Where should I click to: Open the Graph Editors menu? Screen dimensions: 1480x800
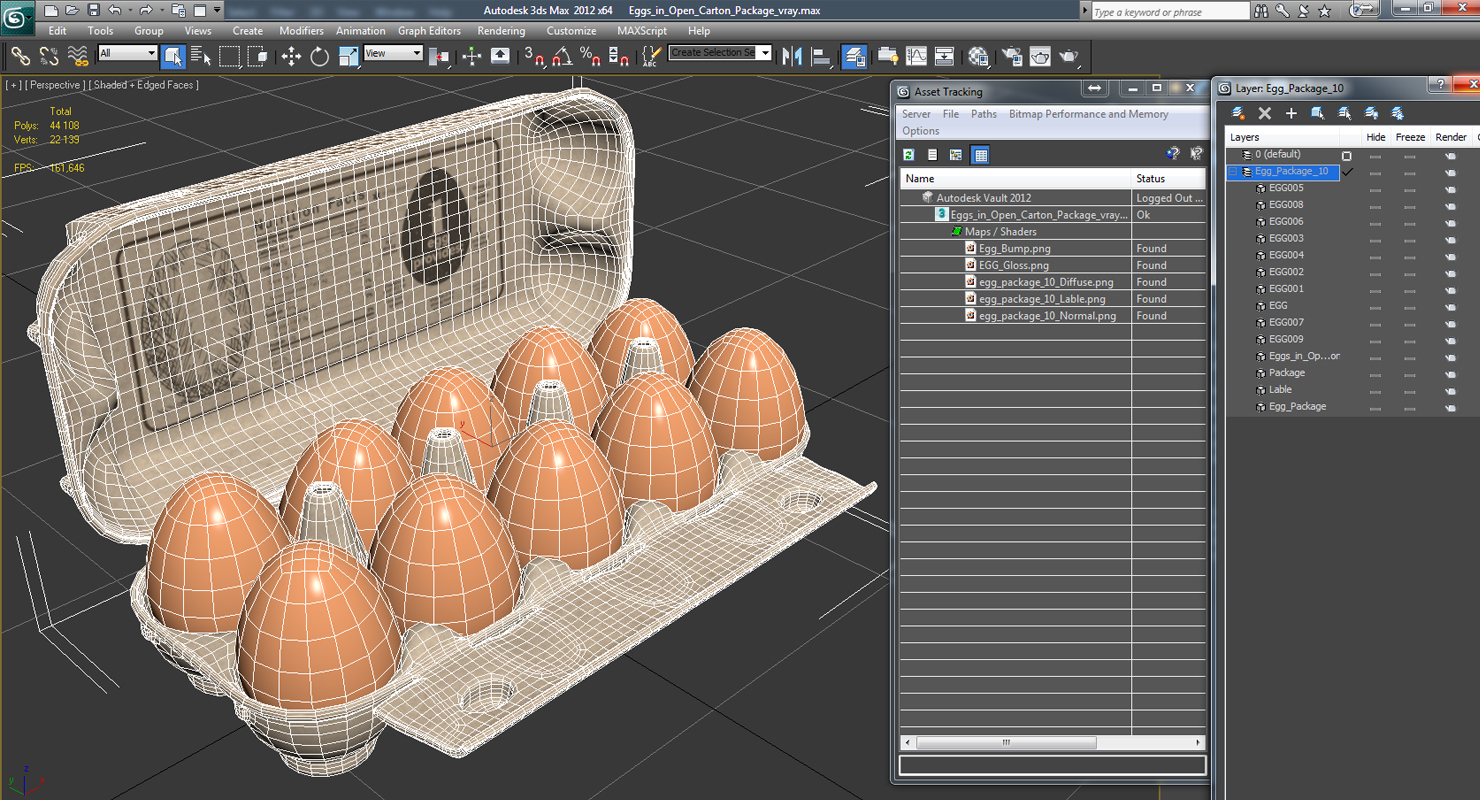point(429,31)
